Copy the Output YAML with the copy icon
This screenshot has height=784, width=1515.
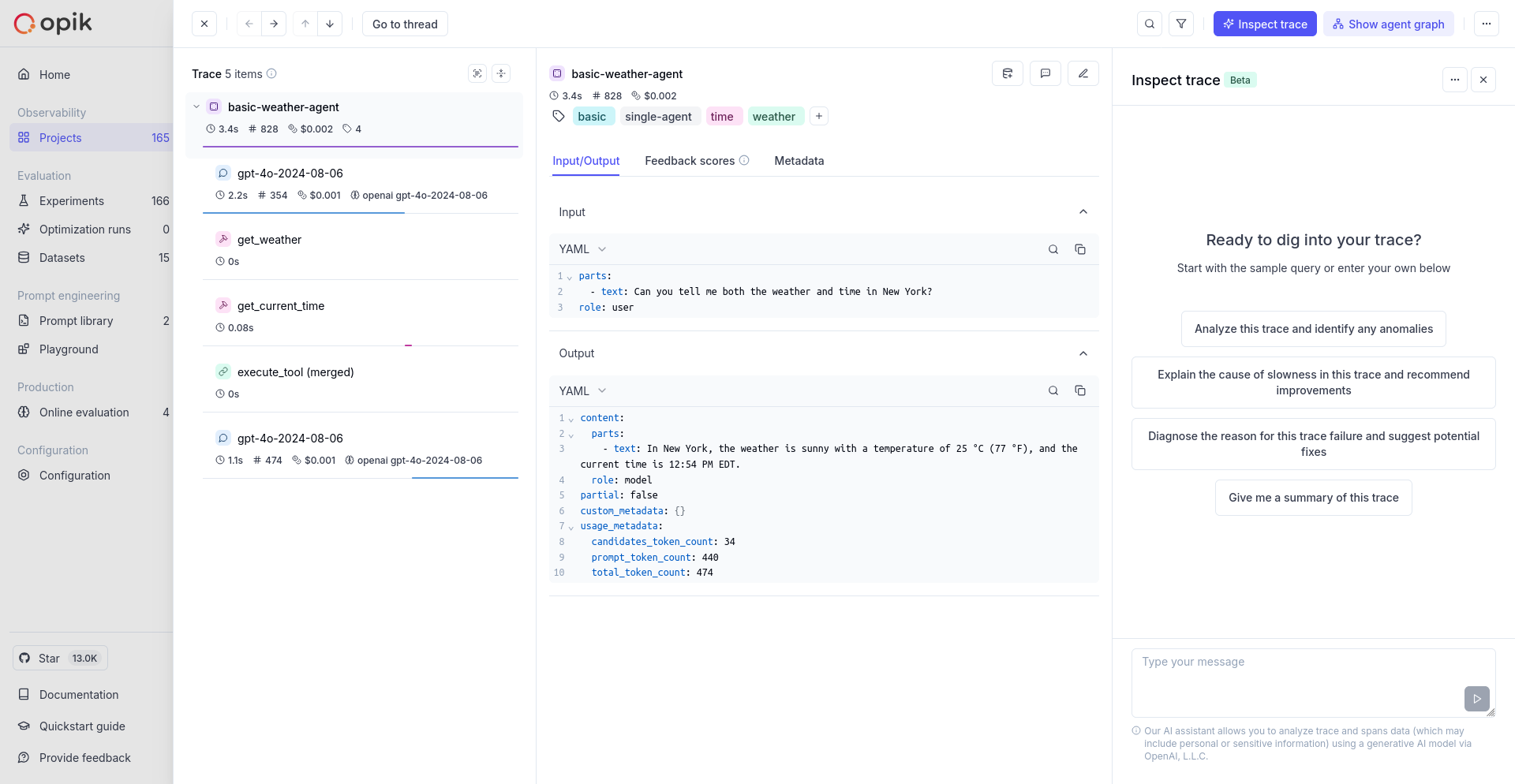[1080, 390]
